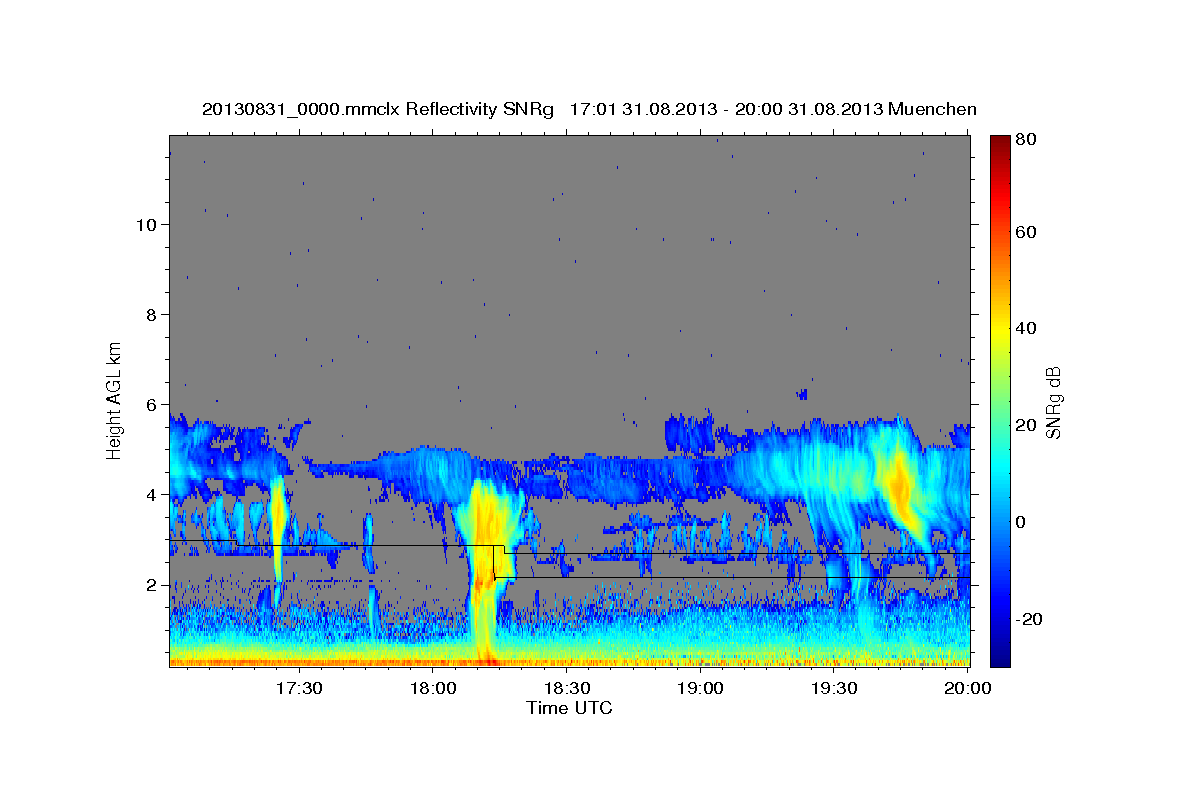
Task: Click the orange reflectivity core near 19:45 at 4 km
Action: [x=899, y=487]
